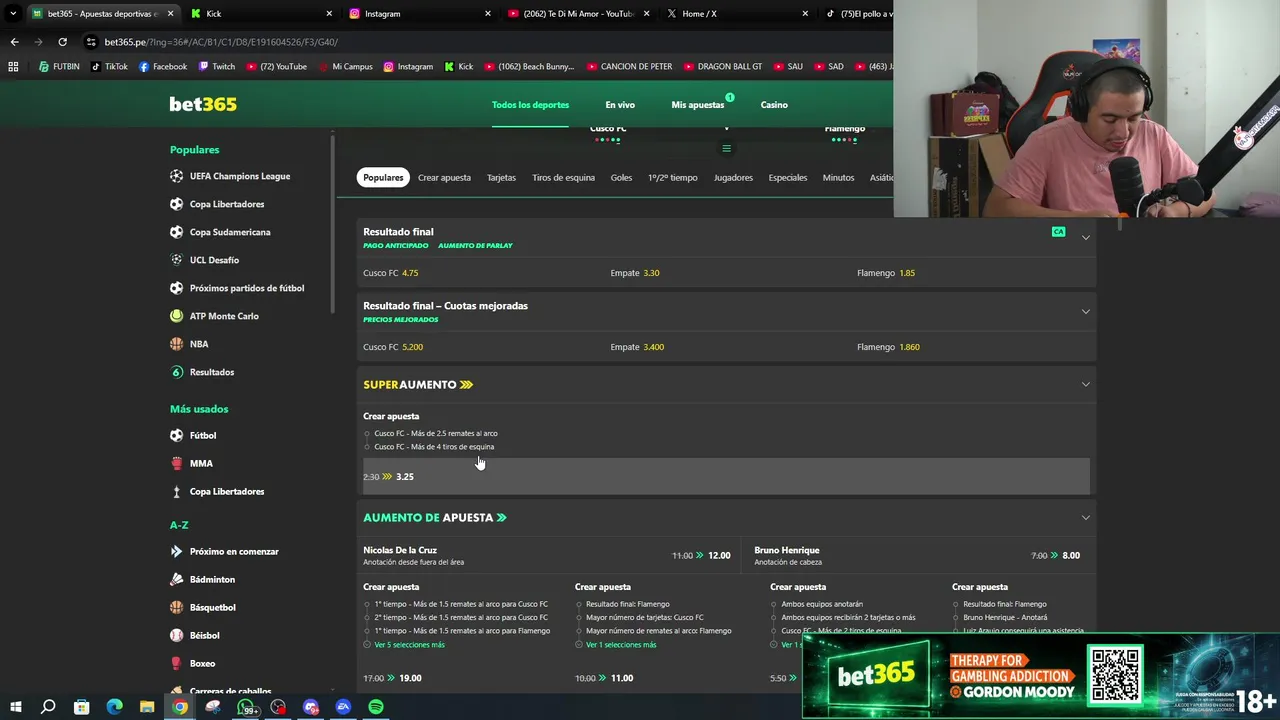Collapse the Super Aumento section
Image resolution: width=1280 pixels, height=720 pixels.
pos(1085,384)
